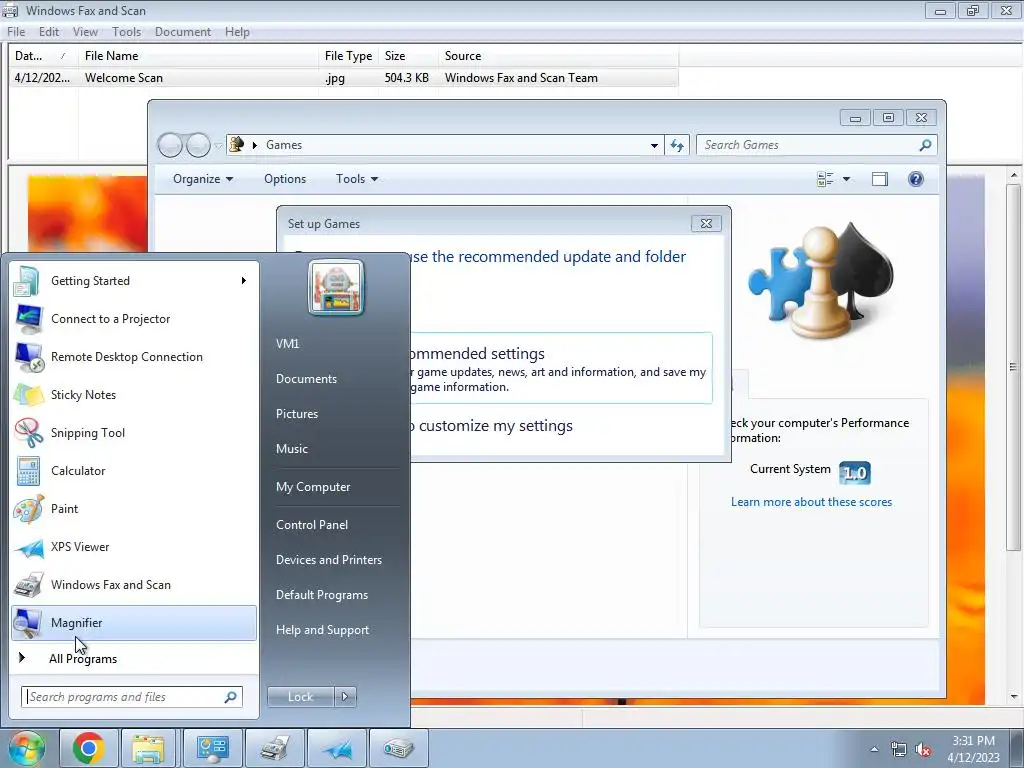Open the Tools dropdown in Games
The width and height of the screenshot is (1024, 768).
coord(357,179)
